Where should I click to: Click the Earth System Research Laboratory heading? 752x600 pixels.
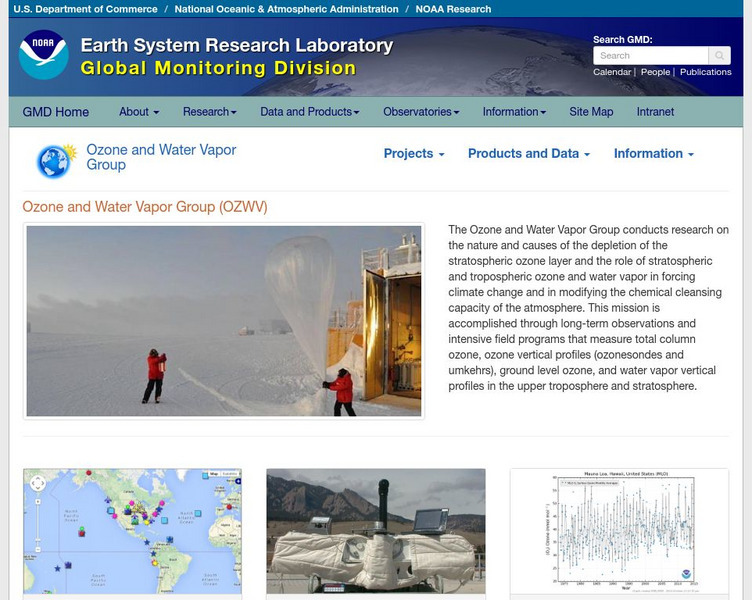[237, 45]
